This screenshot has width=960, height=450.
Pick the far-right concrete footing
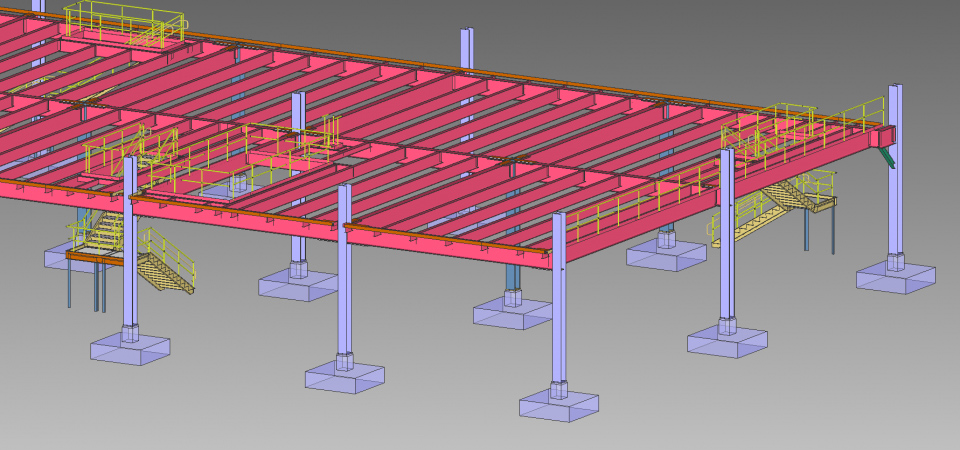(x=895, y=277)
